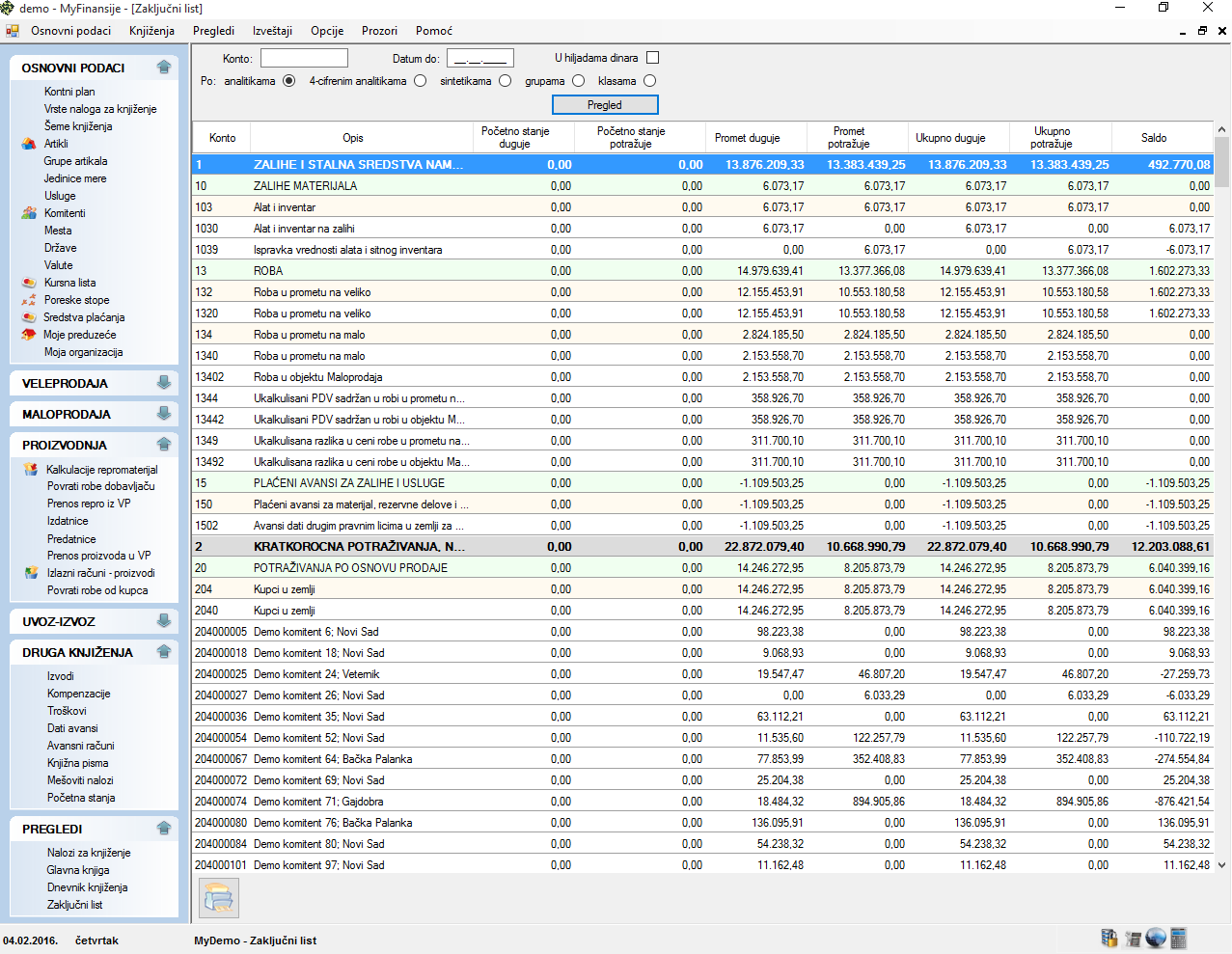Open the calculator icon in status bar
Image resolution: width=1232 pixels, height=954 pixels.
pyautogui.click(x=1178, y=939)
